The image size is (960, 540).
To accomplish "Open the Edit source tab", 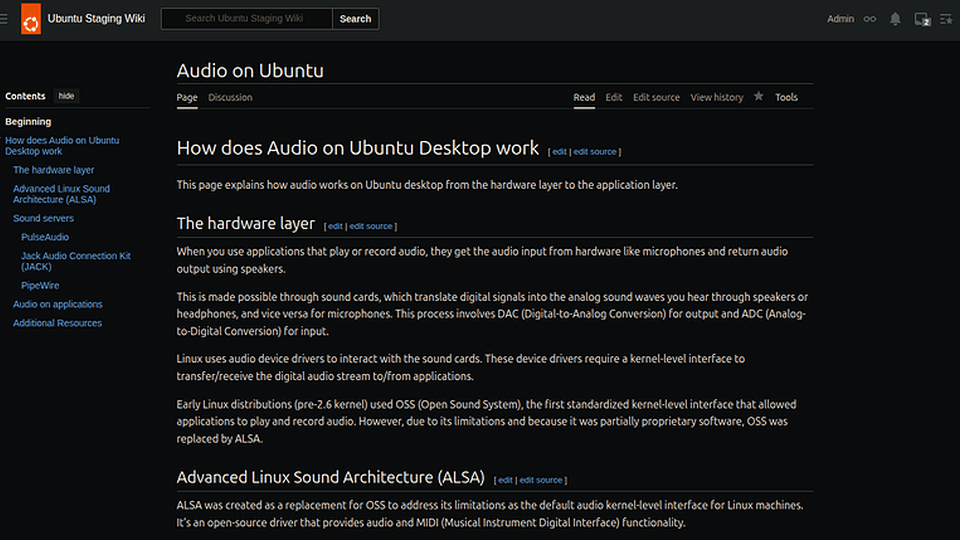I will [x=656, y=97].
